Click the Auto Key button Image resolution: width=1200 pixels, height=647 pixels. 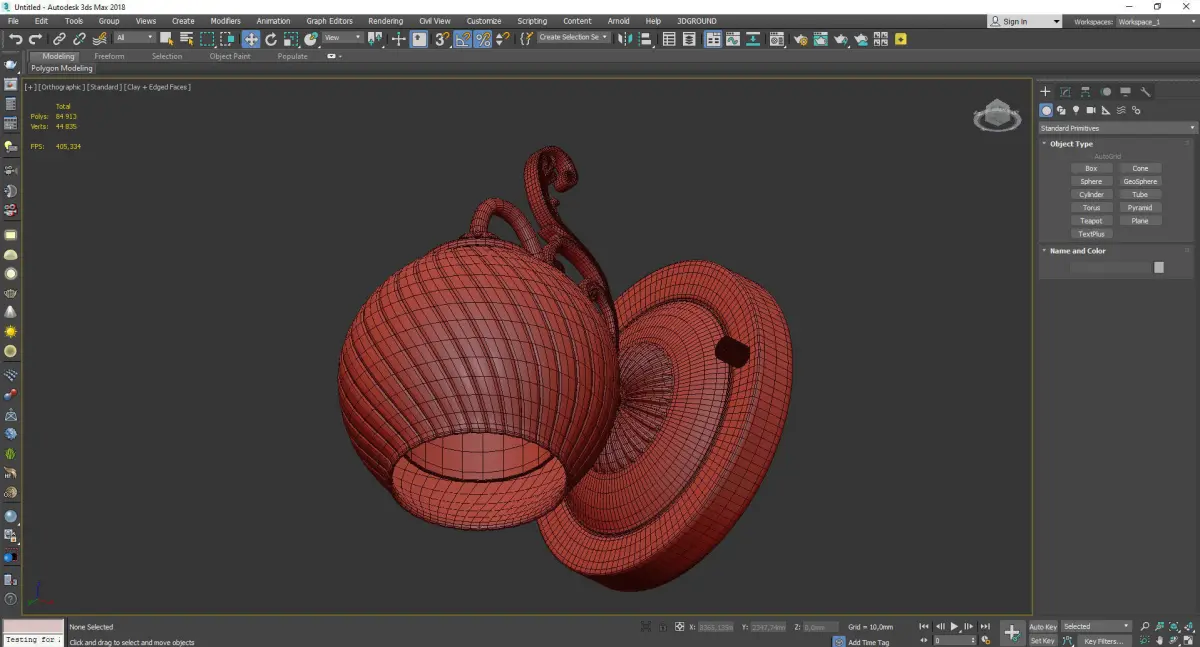tap(1043, 626)
